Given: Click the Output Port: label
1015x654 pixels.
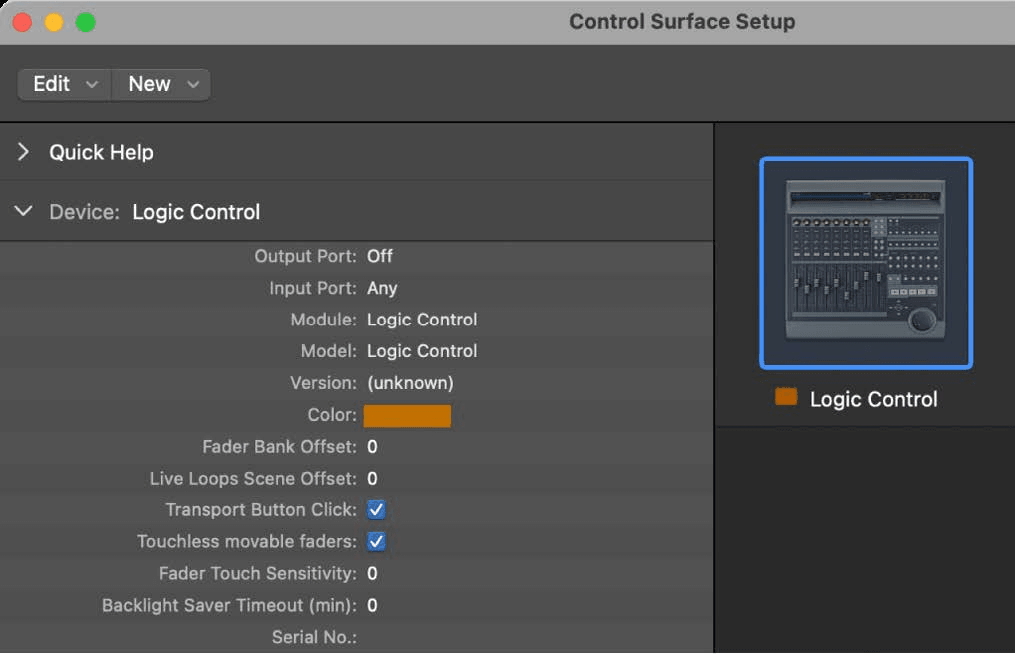Looking at the screenshot, I should tap(306, 256).
